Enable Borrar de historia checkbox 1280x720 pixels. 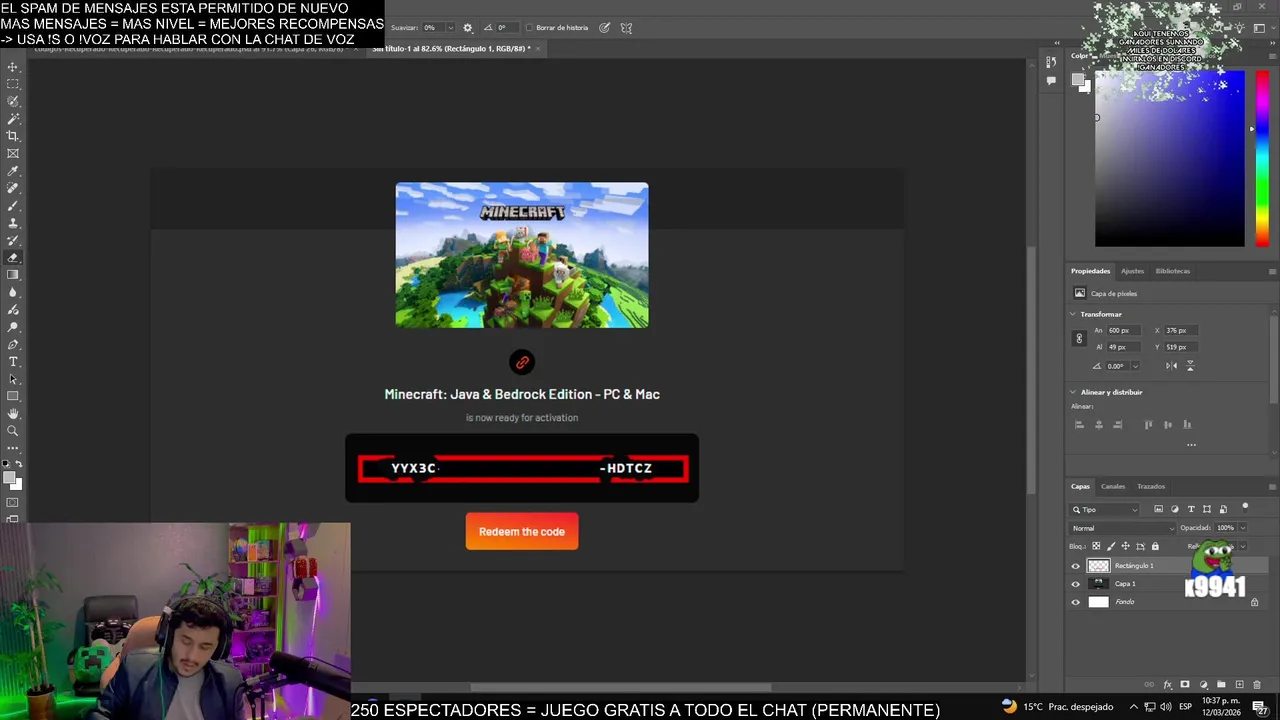pos(530,28)
